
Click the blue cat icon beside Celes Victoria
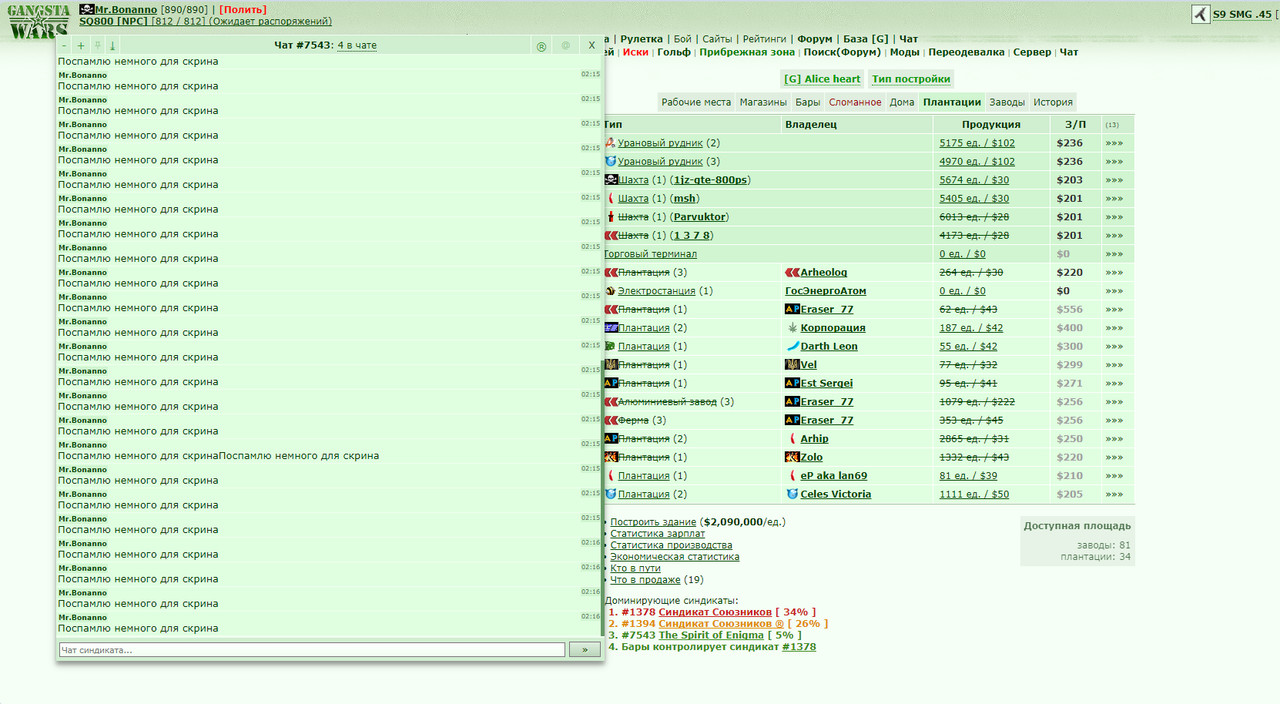tap(792, 494)
